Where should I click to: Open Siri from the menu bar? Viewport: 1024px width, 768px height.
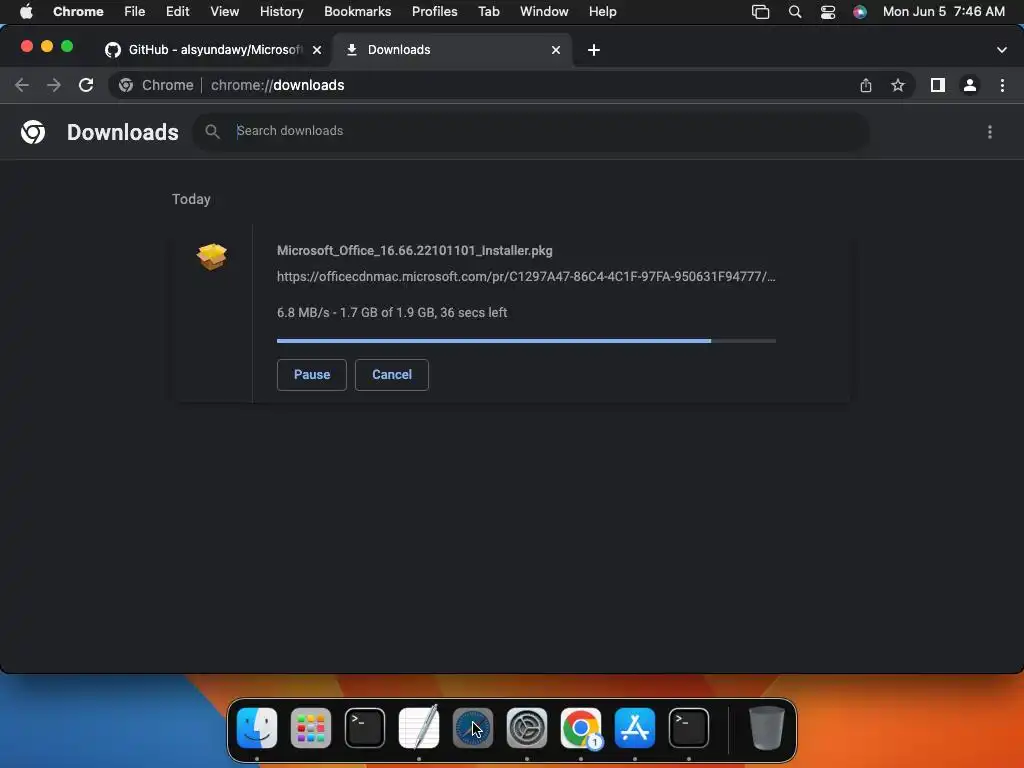tap(860, 12)
